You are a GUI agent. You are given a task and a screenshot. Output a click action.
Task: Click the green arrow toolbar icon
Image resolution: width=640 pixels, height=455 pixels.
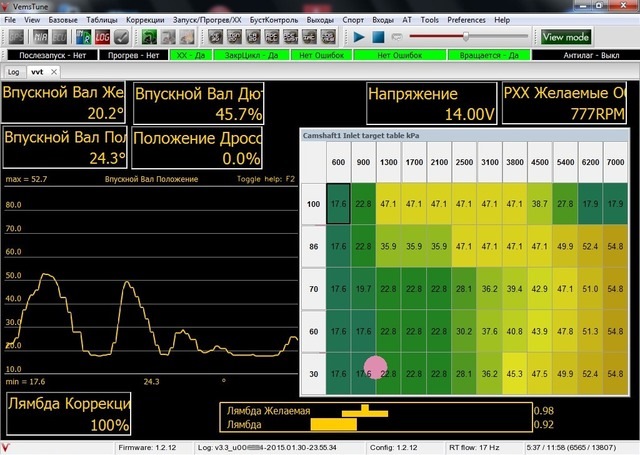(x=149, y=37)
